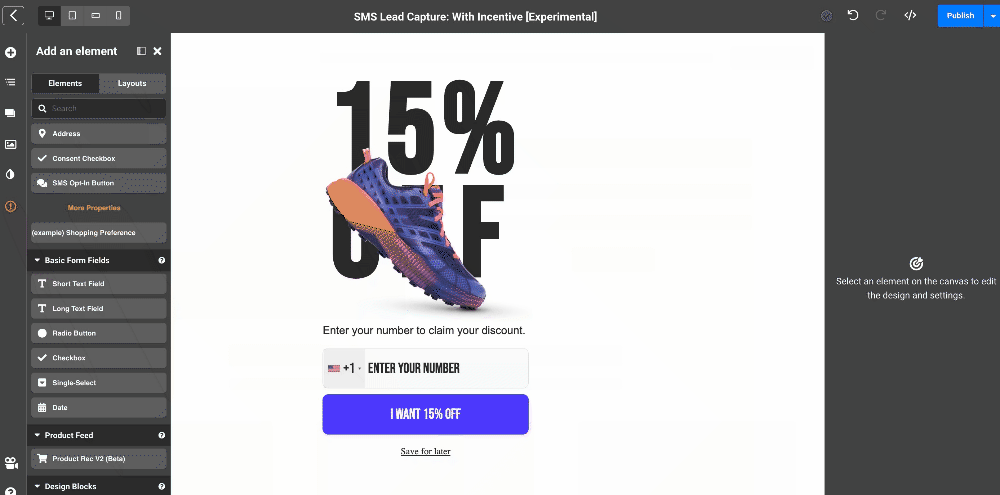The width and height of the screenshot is (1000, 495).
Task: Open the contrast theme sidebar icon
Action: point(11,174)
